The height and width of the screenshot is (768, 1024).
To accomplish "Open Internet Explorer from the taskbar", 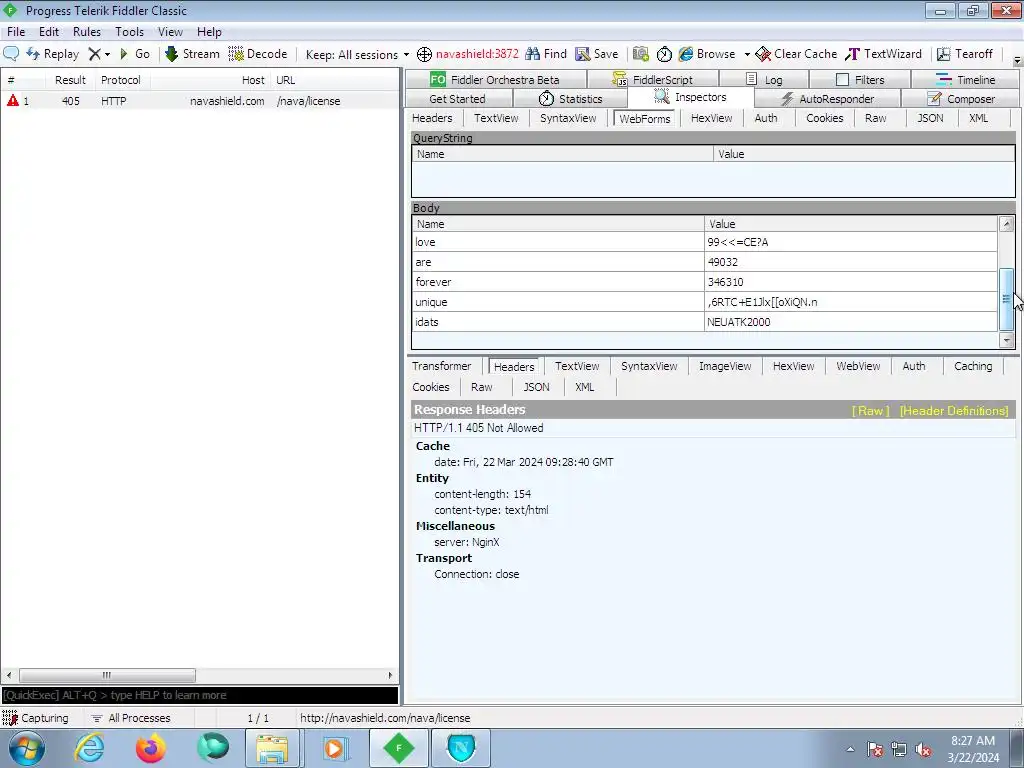I will [89, 748].
